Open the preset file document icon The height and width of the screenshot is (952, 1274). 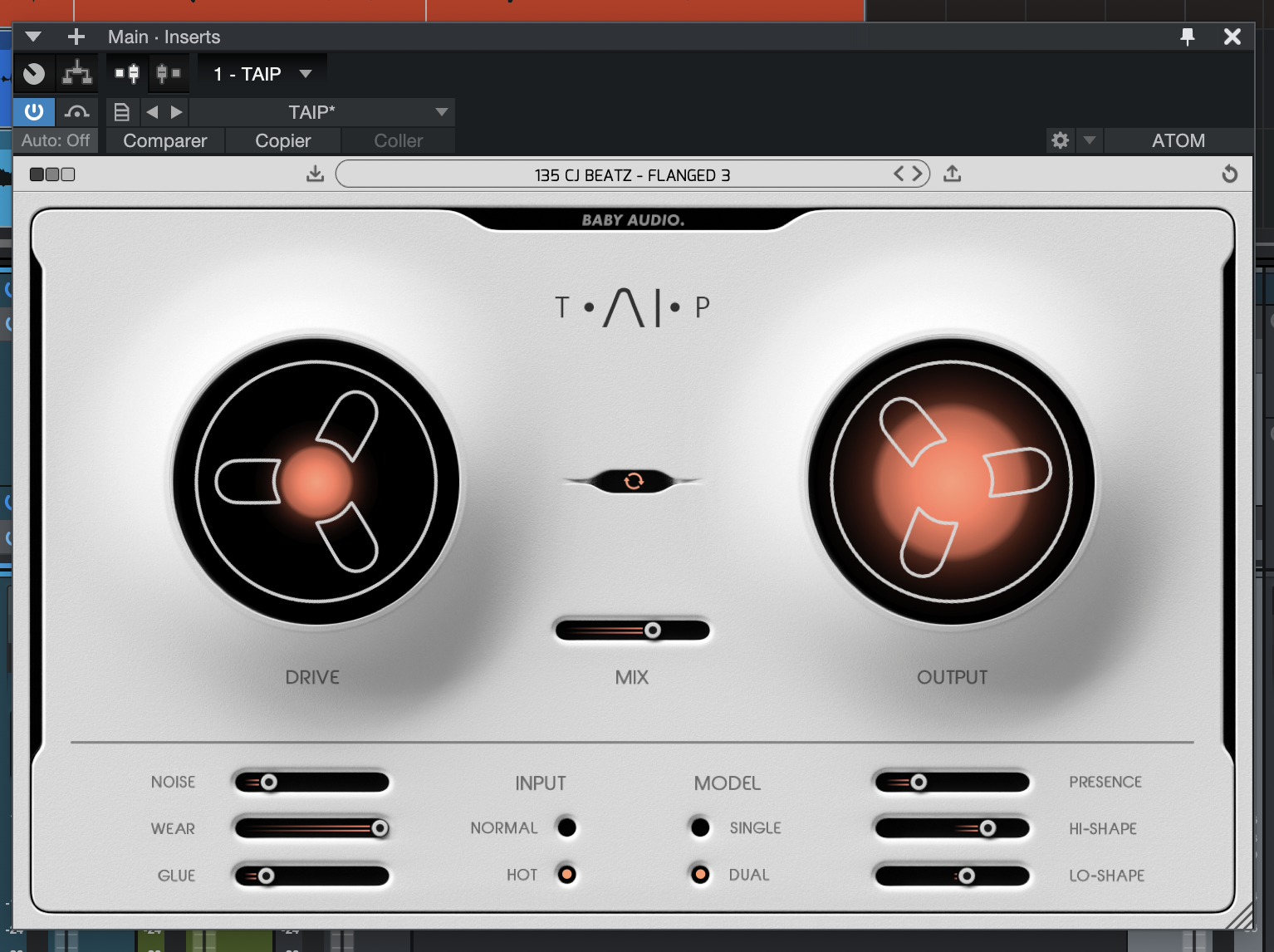pos(122,111)
